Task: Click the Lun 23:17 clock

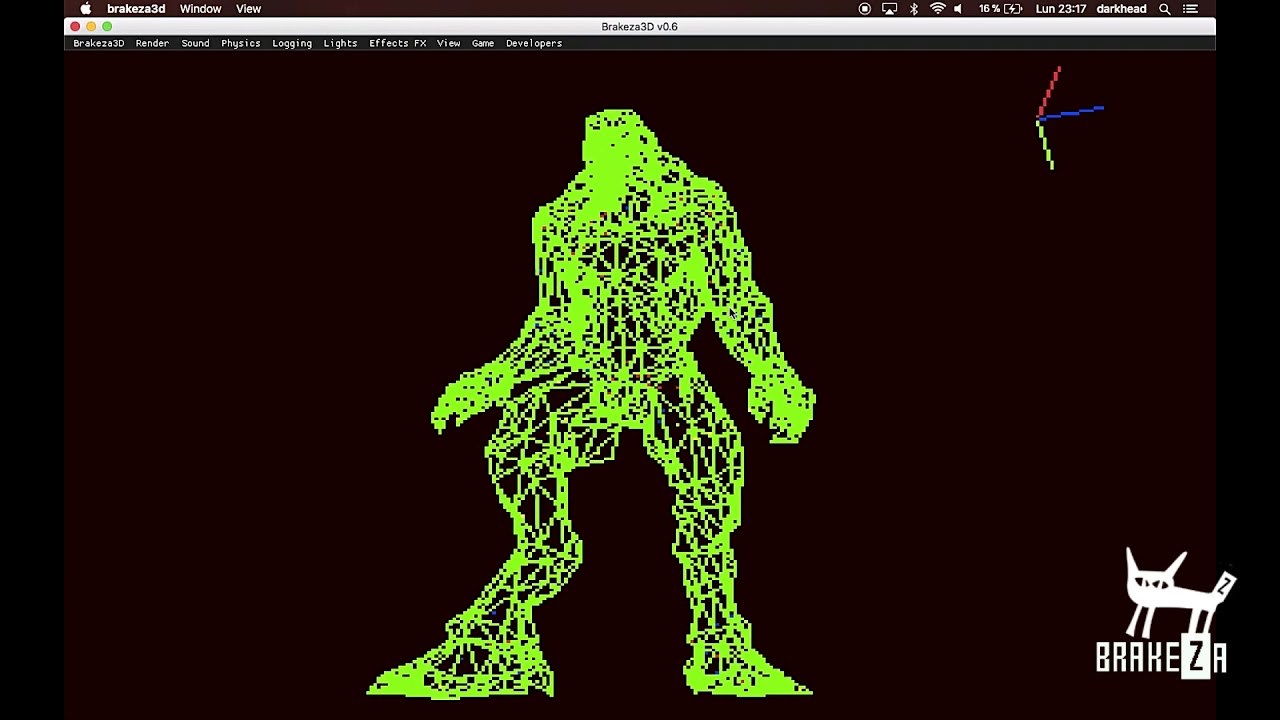Action: 1061,9
